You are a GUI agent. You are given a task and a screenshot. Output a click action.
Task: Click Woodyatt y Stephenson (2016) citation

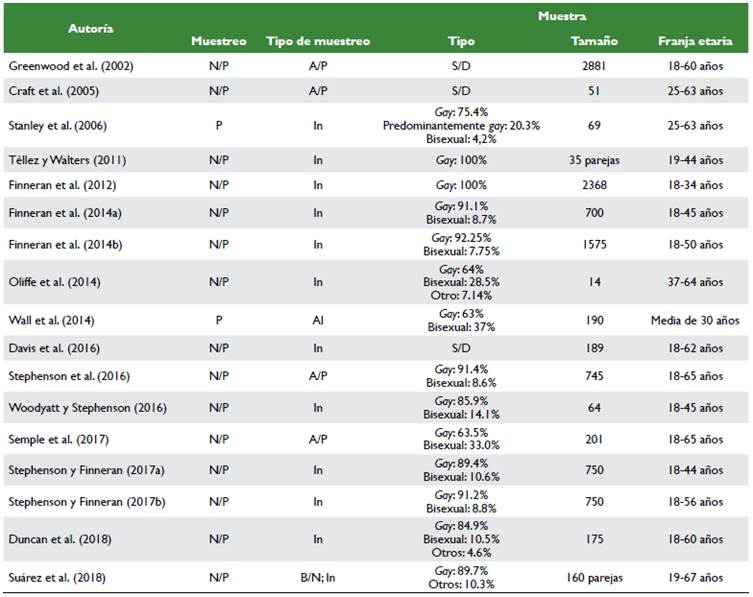pos(87,408)
